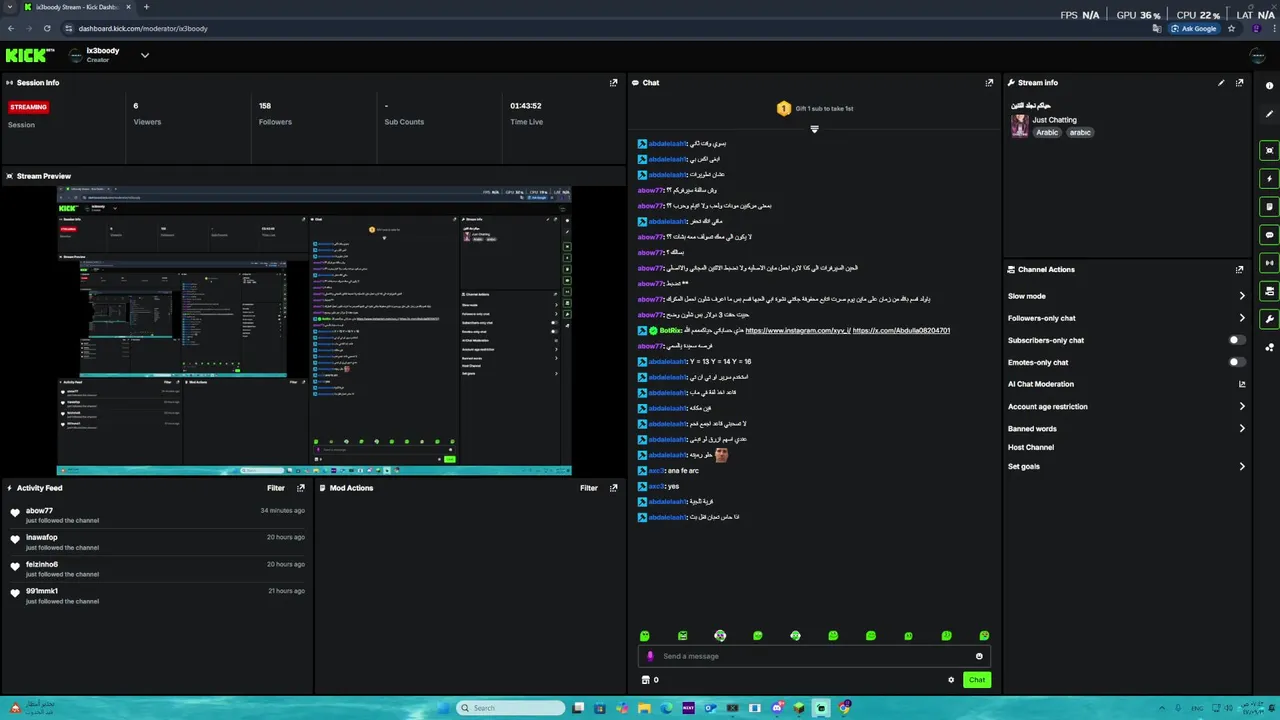Click the Kick logo in the header

(30, 55)
